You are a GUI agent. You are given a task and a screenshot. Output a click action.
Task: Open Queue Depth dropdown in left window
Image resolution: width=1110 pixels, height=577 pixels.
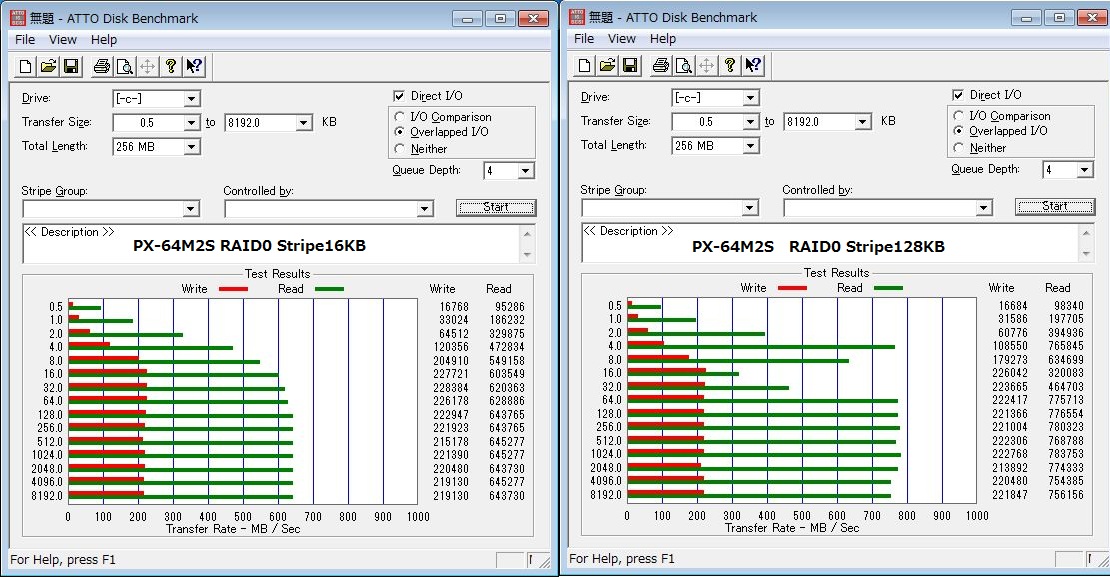click(525, 171)
